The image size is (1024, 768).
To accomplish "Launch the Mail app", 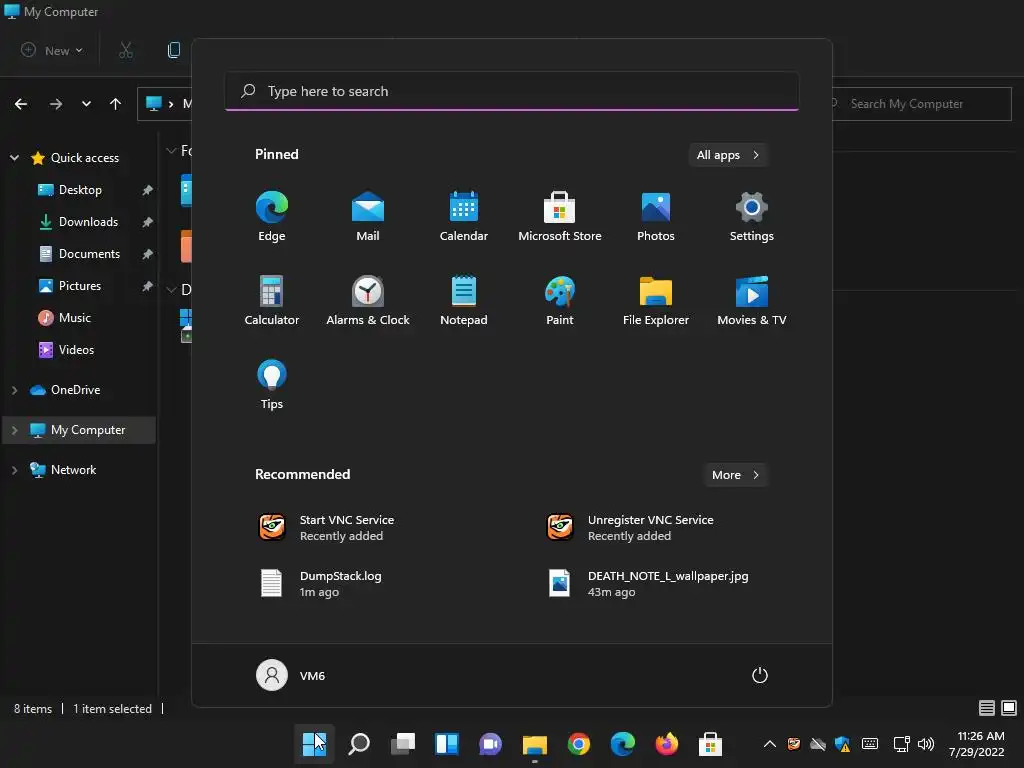I will [x=368, y=217].
